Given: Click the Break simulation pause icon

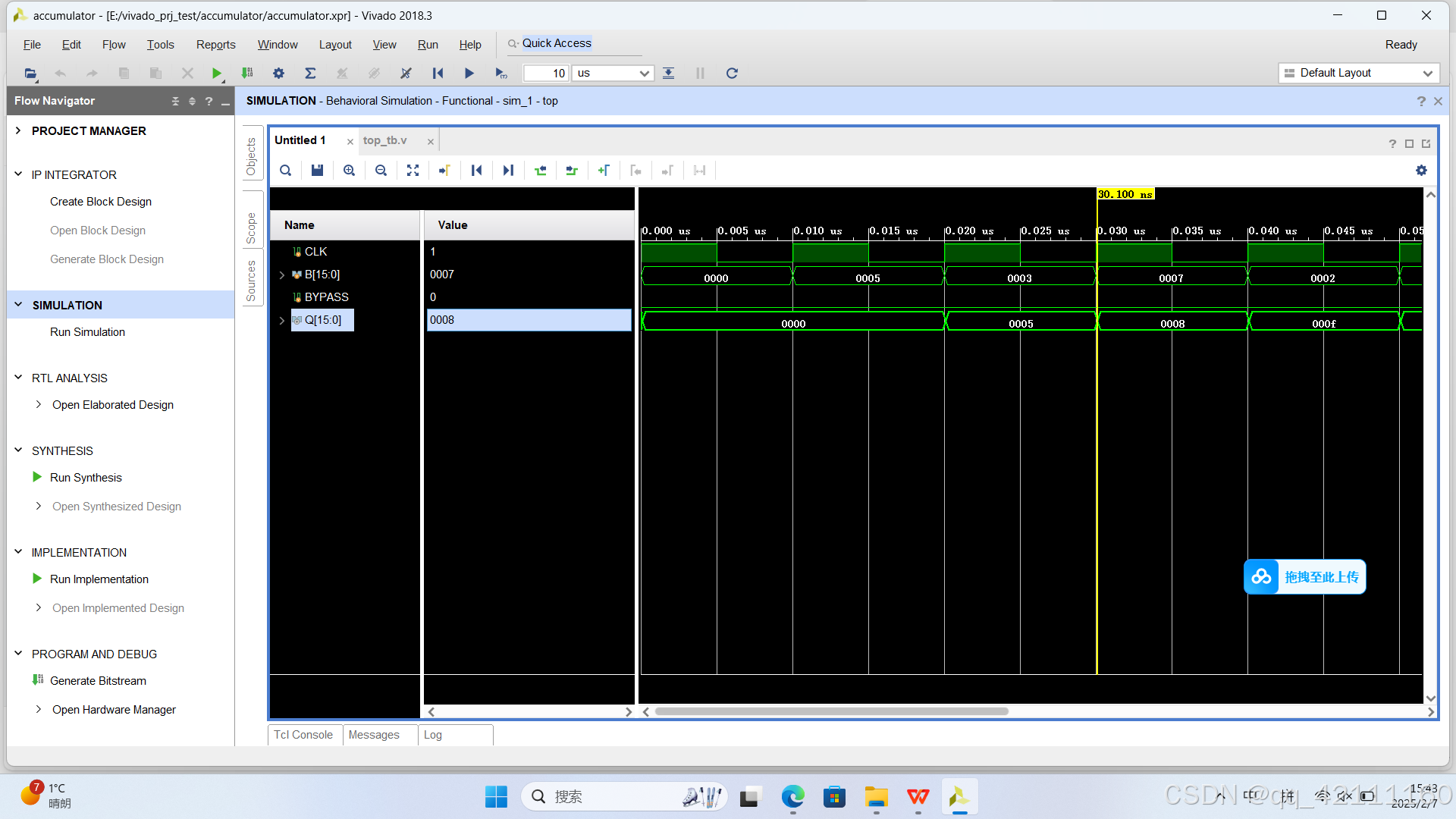Looking at the screenshot, I should pyautogui.click(x=700, y=73).
